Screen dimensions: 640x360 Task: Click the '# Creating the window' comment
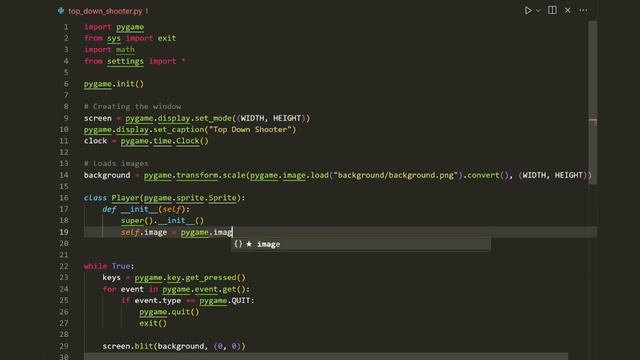[x=133, y=107]
